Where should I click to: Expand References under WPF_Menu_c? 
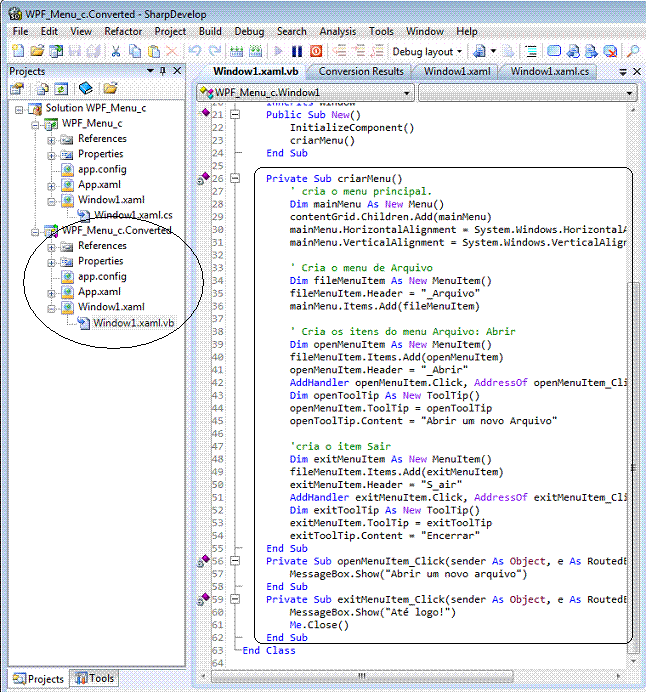click(51, 140)
